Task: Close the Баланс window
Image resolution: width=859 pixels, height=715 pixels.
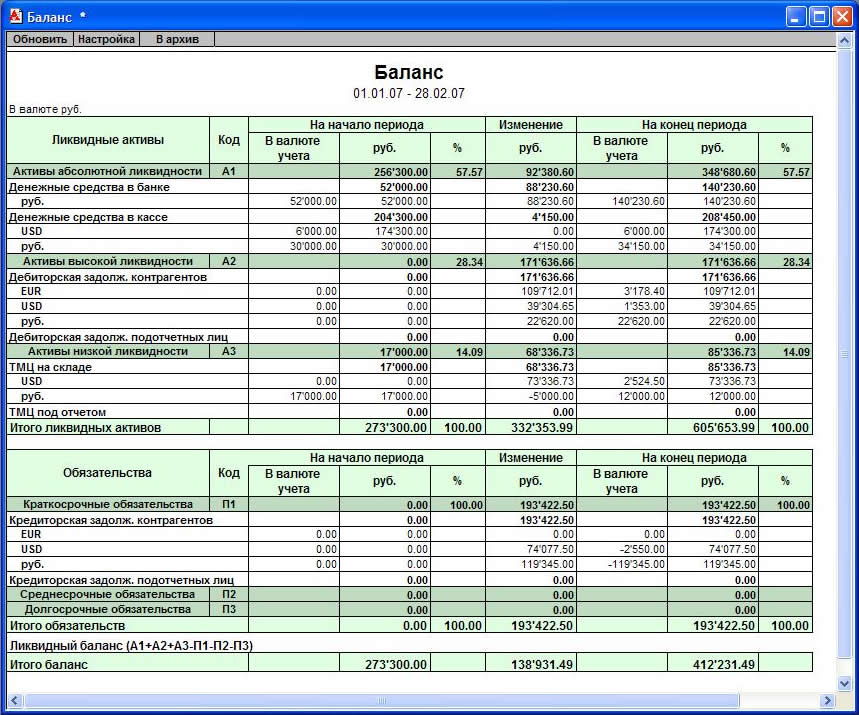Action: point(842,16)
